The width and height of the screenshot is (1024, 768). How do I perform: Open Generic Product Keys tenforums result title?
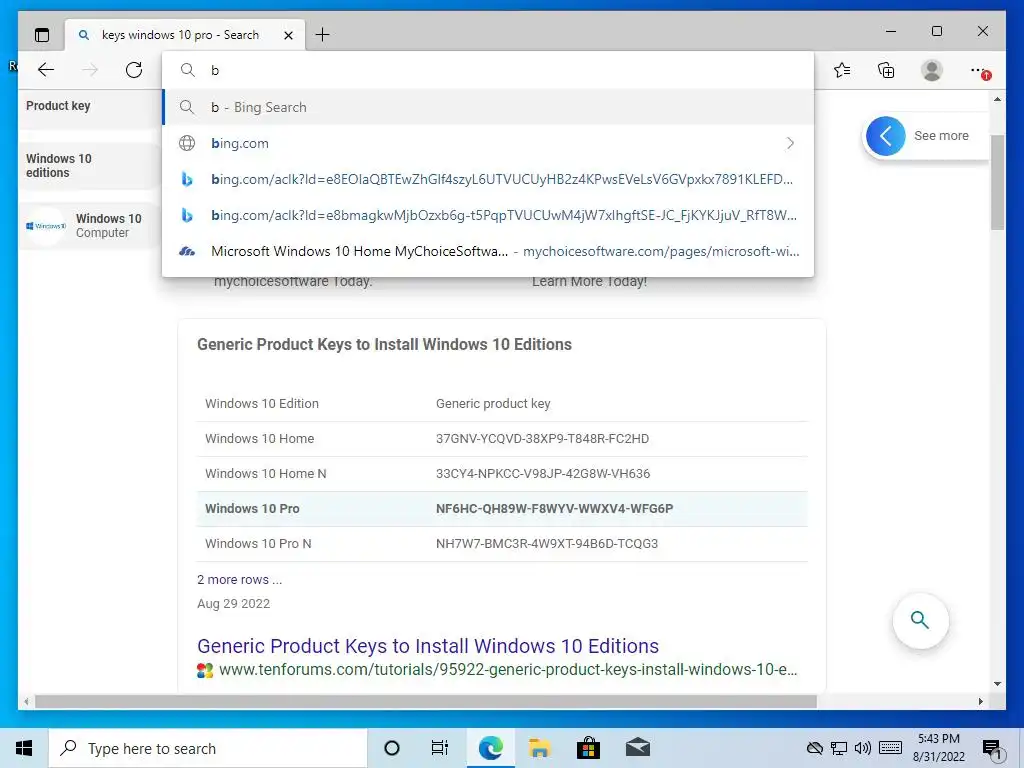(x=428, y=646)
